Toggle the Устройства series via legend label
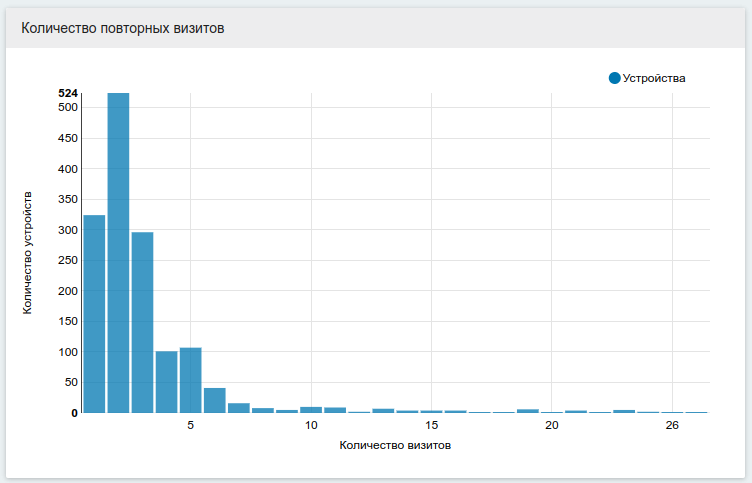752x483 pixels. (654, 78)
